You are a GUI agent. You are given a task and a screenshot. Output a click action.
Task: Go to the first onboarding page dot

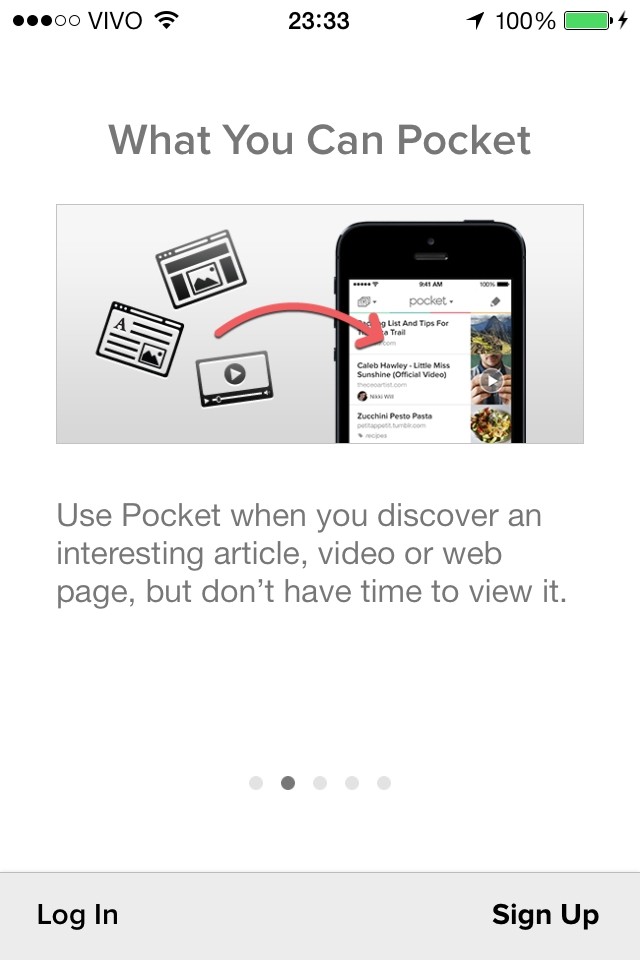click(256, 782)
